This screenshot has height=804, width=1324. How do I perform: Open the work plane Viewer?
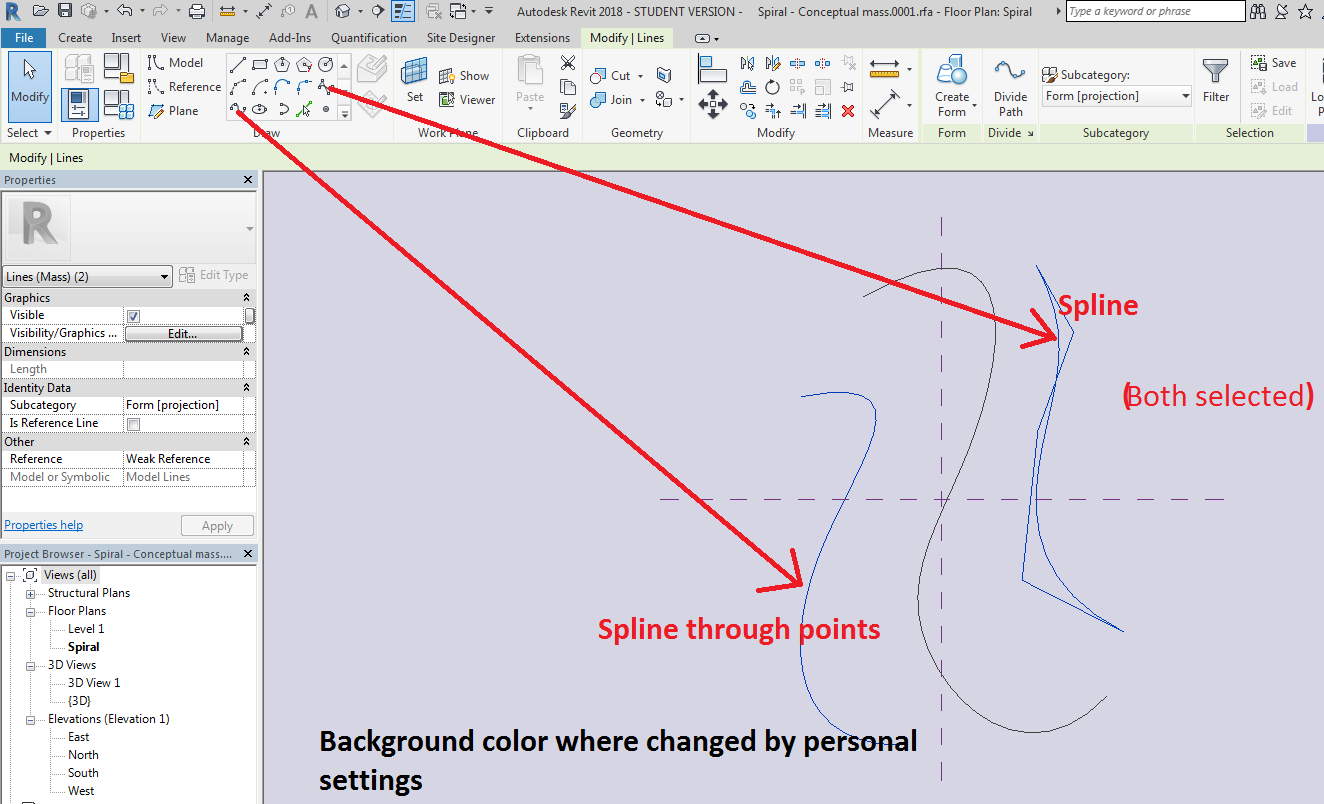click(x=467, y=99)
